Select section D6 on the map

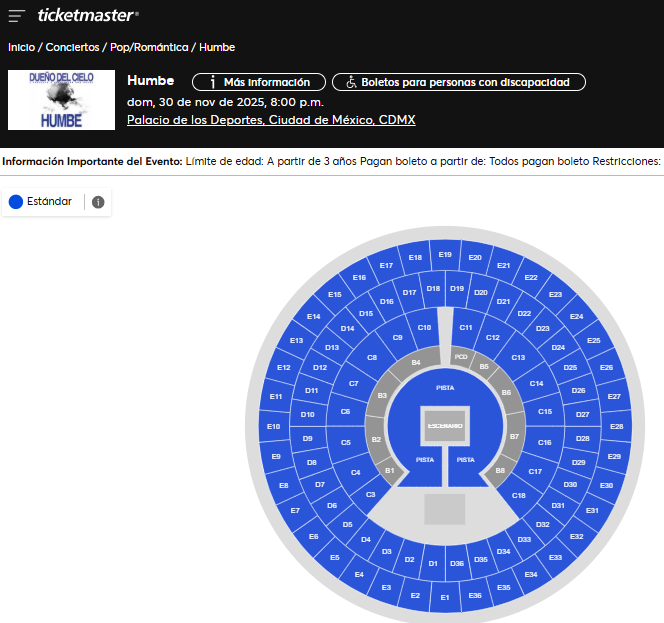point(332,505)
